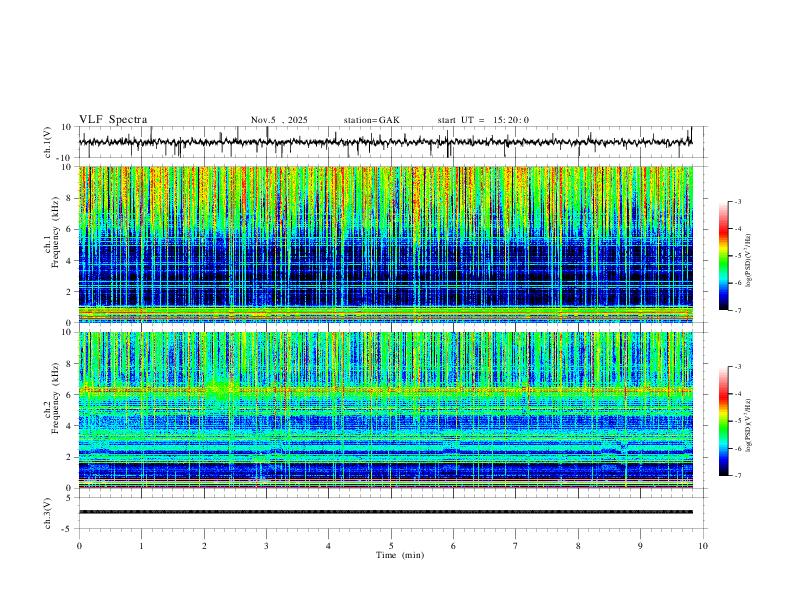Click time axis tick label "8"
Screen dimensions: 792x612
pyautogui.click(x=578, y=546)
